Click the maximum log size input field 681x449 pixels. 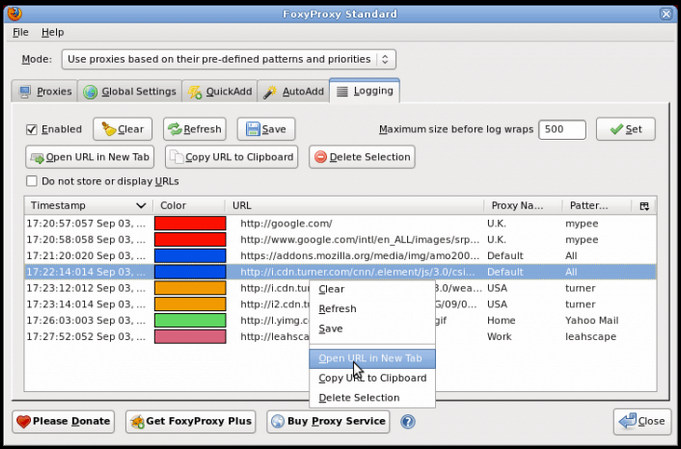point(562,129)
